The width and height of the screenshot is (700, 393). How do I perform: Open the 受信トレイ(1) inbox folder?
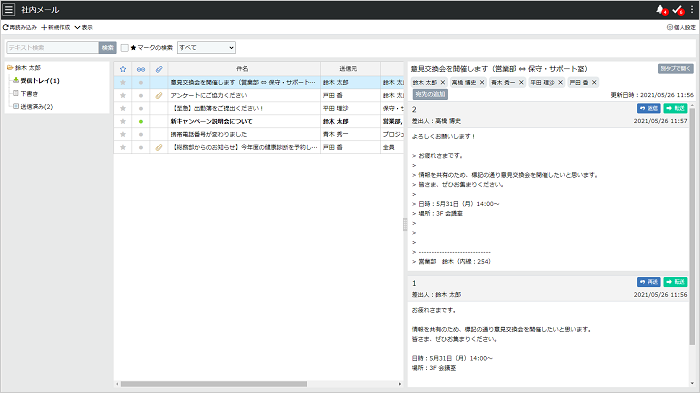click(40, 81)
